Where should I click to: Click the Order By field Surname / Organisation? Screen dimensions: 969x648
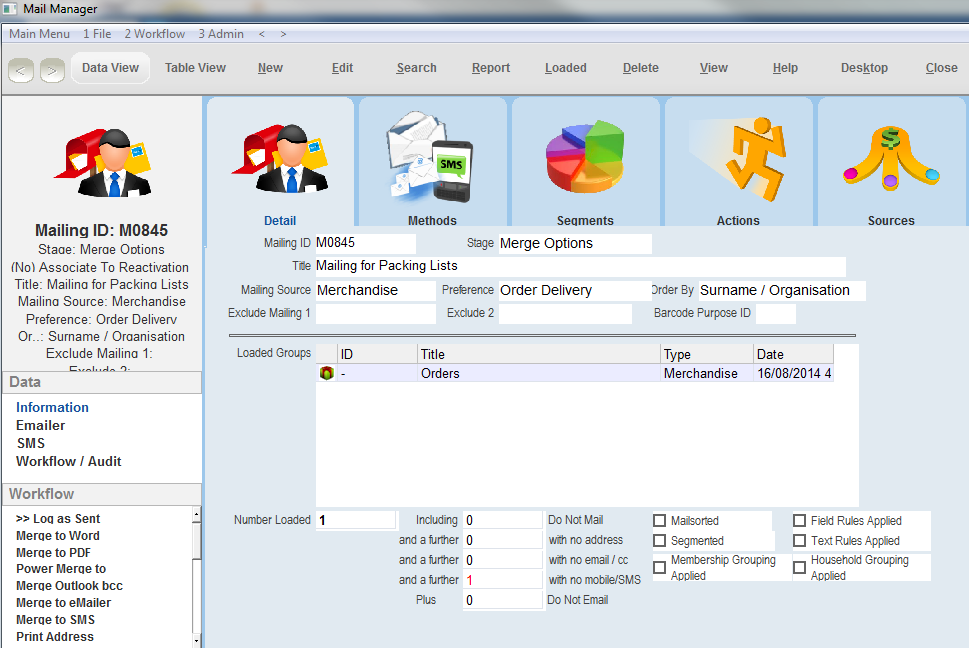point(782,290)
